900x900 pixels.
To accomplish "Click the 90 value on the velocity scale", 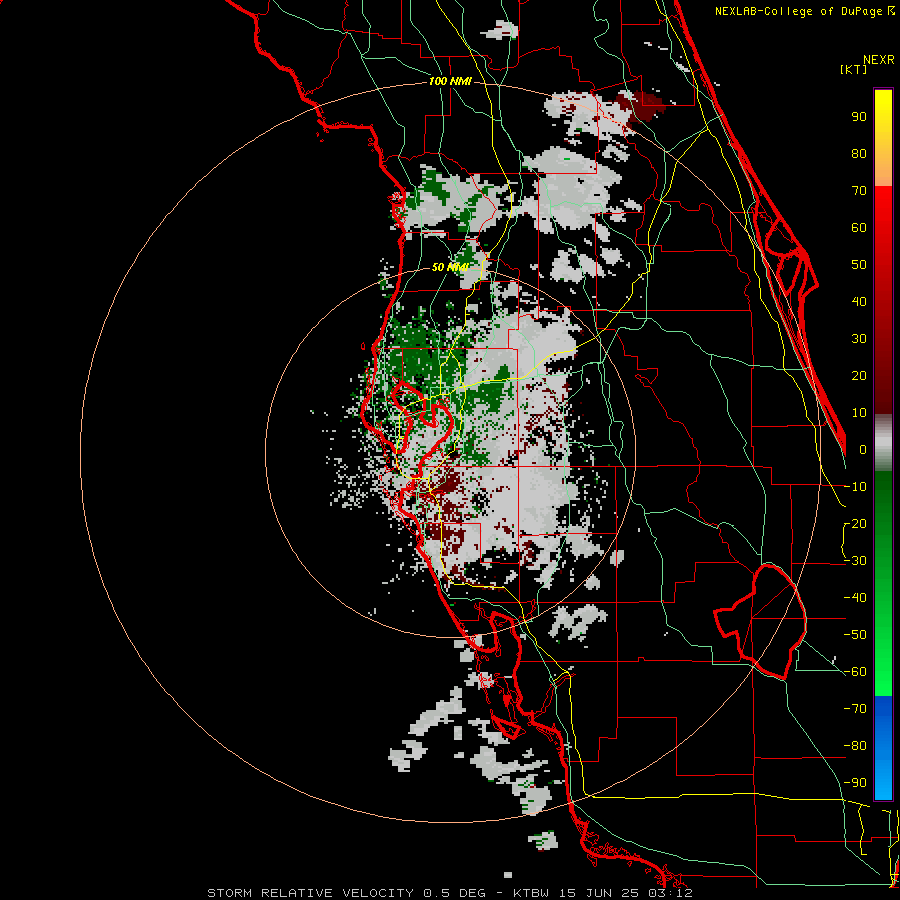I will pos(859,117).
